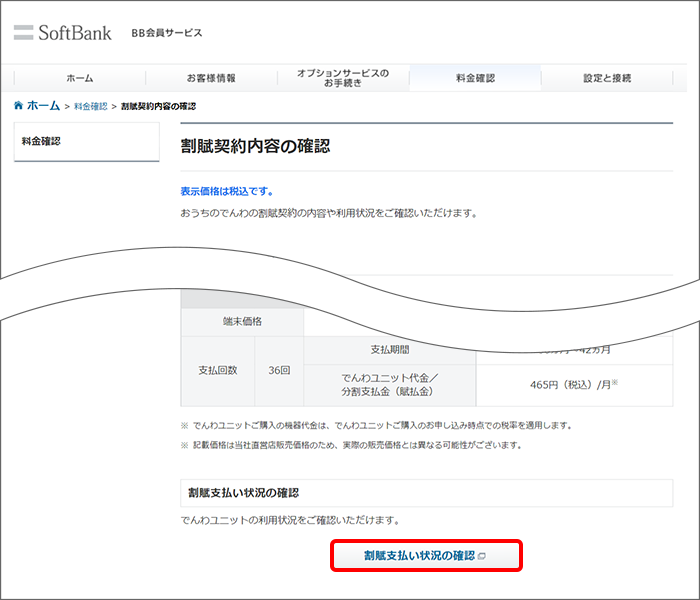
Task: Click the 465円（税込）/月 value
Action: (x=574, y=385)
